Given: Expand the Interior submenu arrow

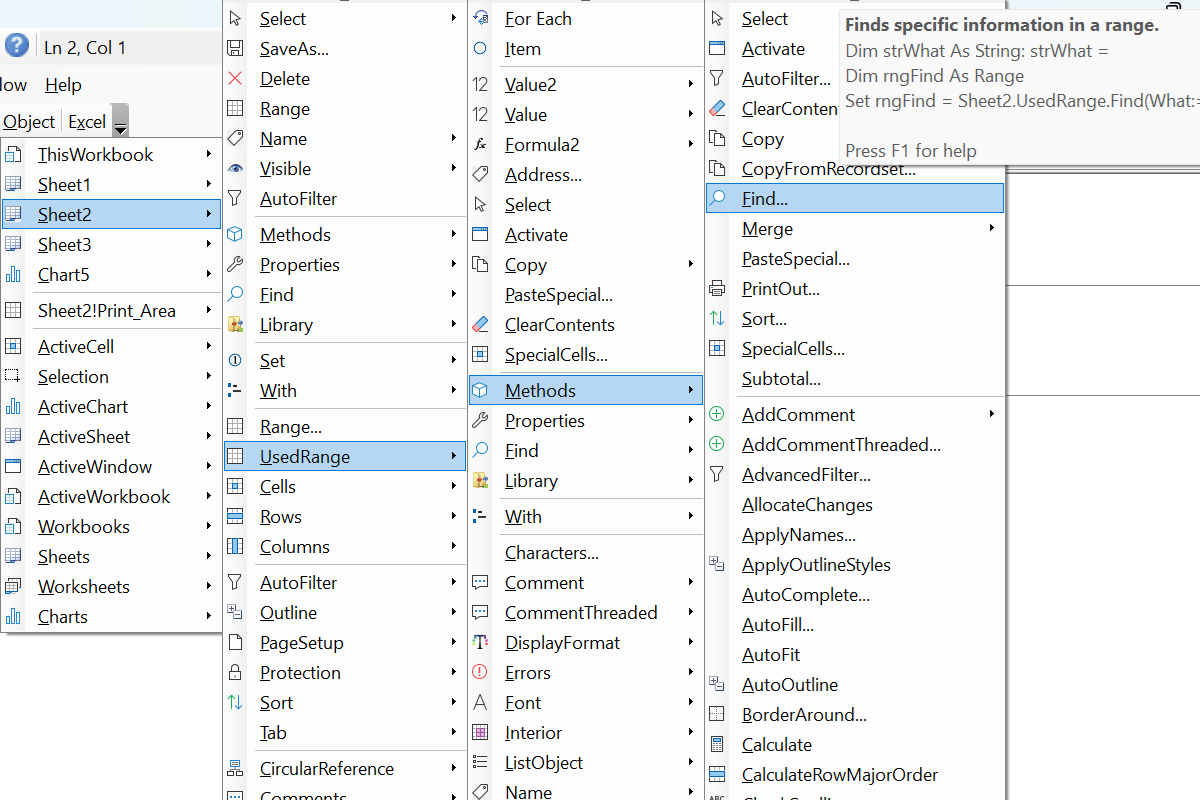Looking at the screenshot, I should point(691,732).
